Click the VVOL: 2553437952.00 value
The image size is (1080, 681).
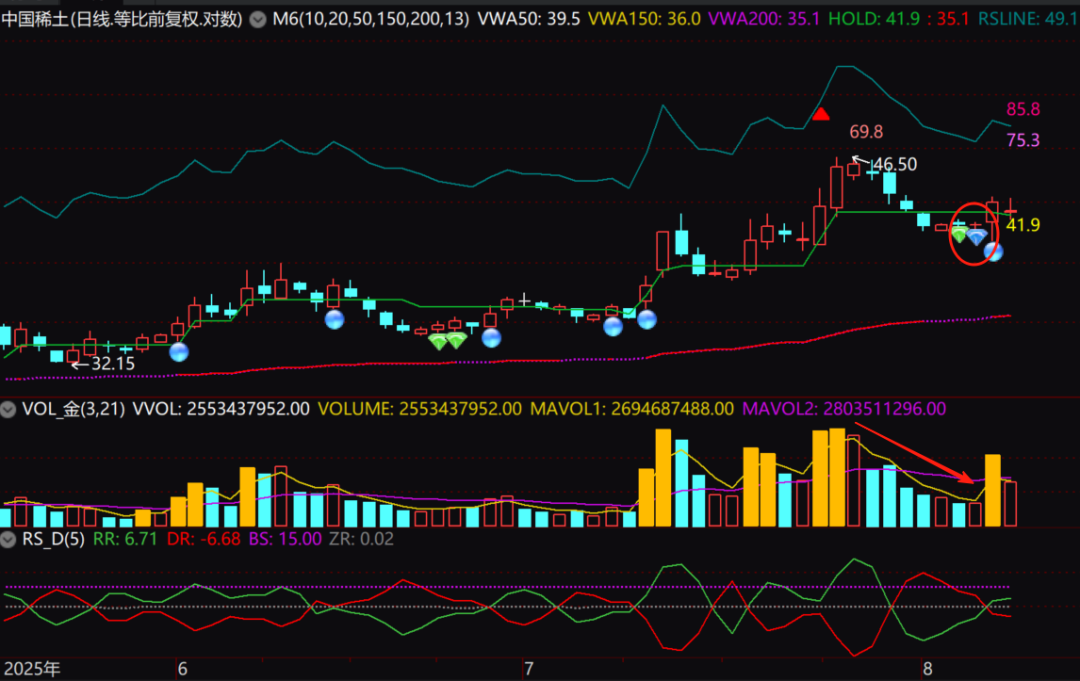point(221,409)
